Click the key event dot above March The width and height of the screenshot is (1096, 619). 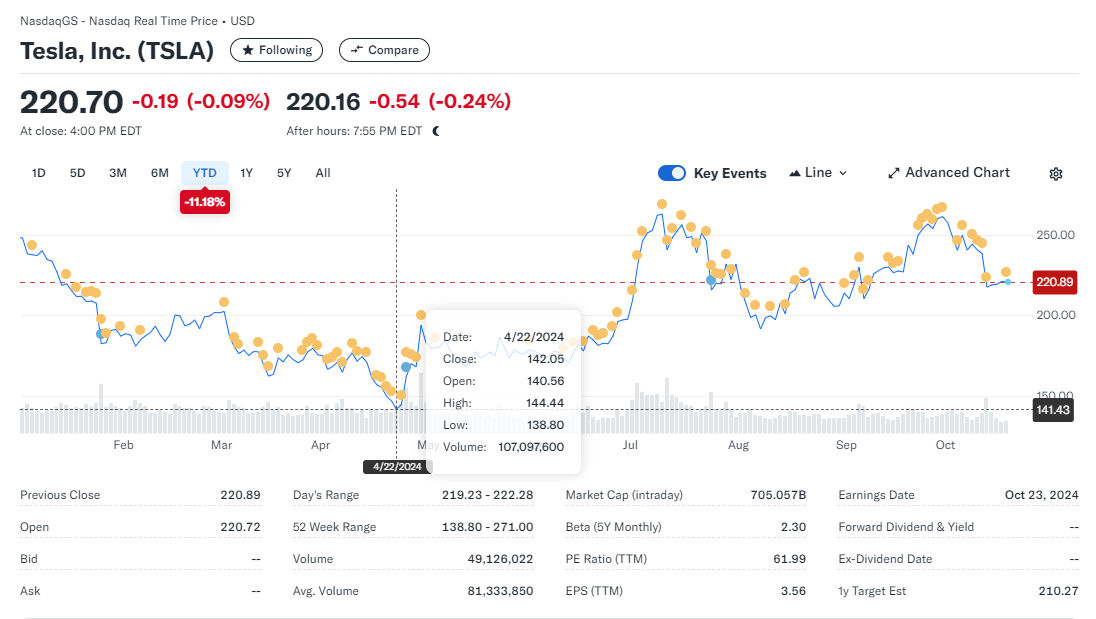[x=224, y=302]
